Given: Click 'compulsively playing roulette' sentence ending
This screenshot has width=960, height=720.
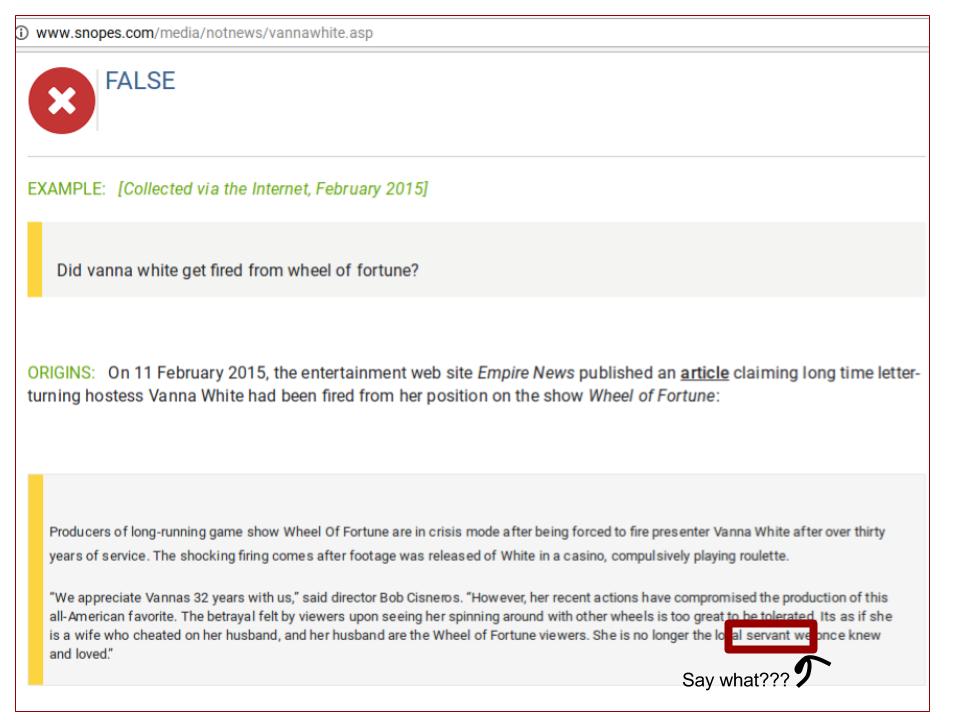Looking at the screenshot, I should click(x=700, y=556).
